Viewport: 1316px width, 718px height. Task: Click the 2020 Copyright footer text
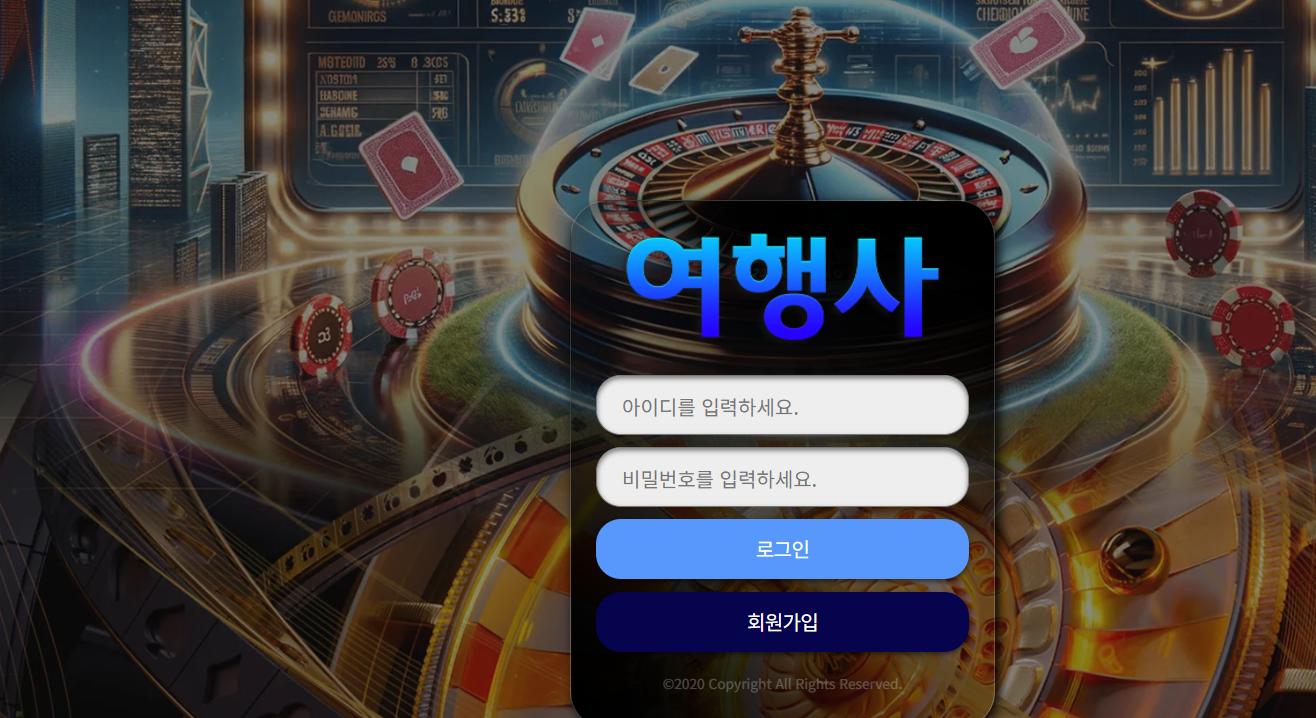[782, 684]
